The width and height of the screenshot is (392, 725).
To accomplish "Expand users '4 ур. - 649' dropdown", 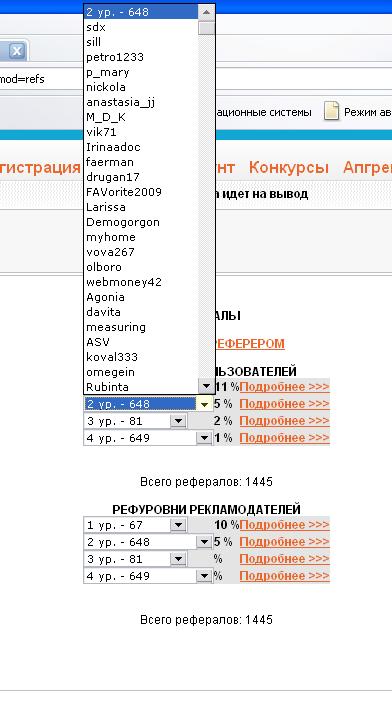I will coord(204,438).
